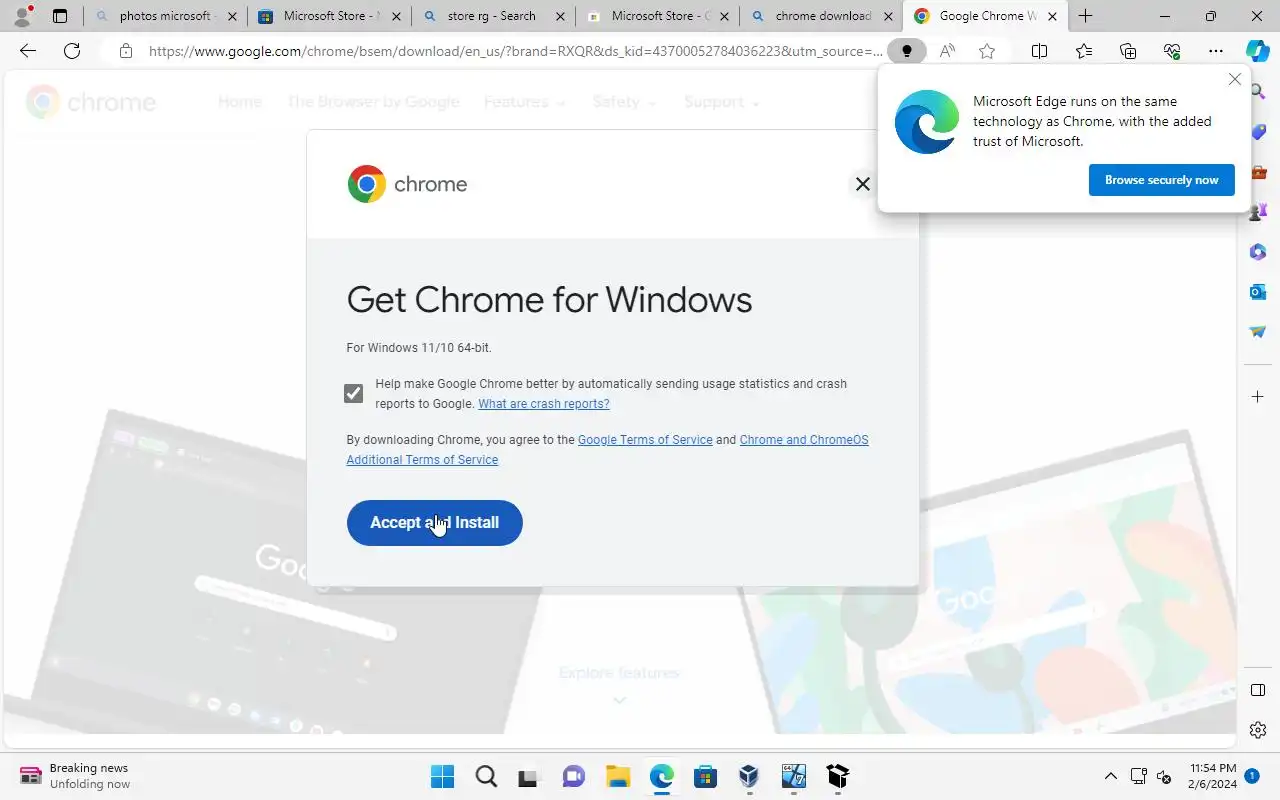Open a new tab with the plus button

(x=1085, y=16)
